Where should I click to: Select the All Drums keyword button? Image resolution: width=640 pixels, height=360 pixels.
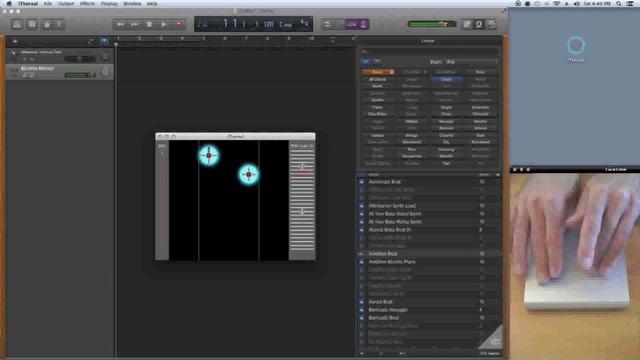tap(378, 79)
